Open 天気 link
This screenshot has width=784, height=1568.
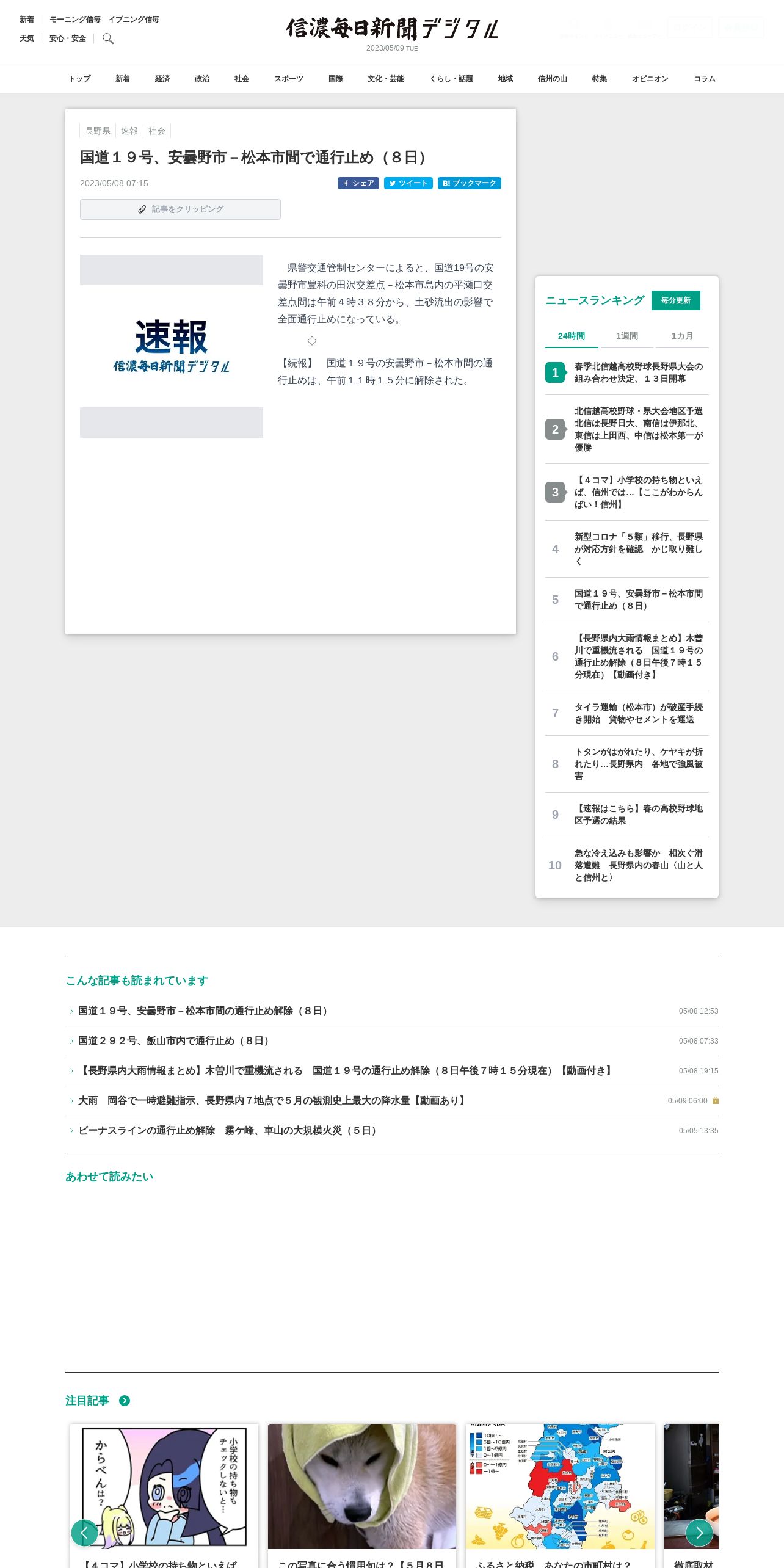[x=27, y=38]
